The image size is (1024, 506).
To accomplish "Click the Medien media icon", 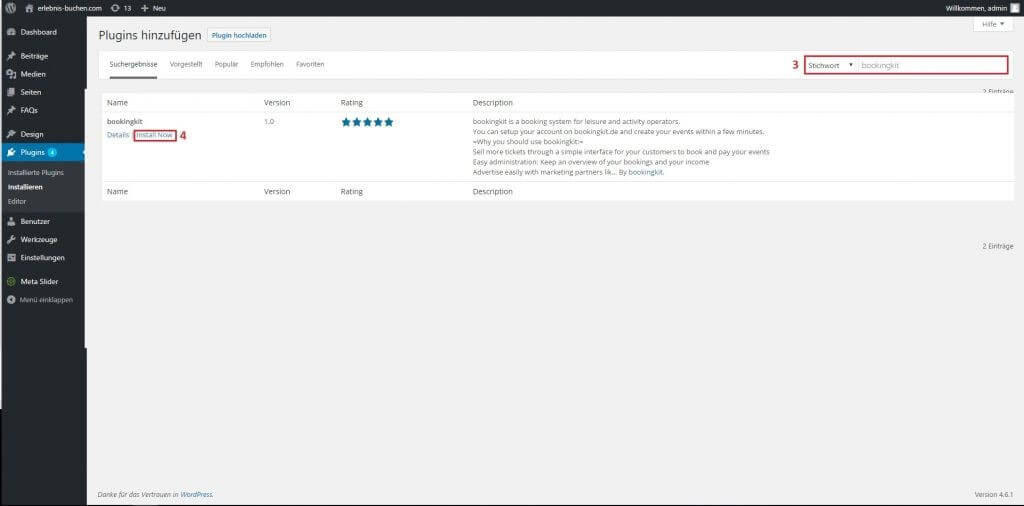I will (x=11, y=74).
